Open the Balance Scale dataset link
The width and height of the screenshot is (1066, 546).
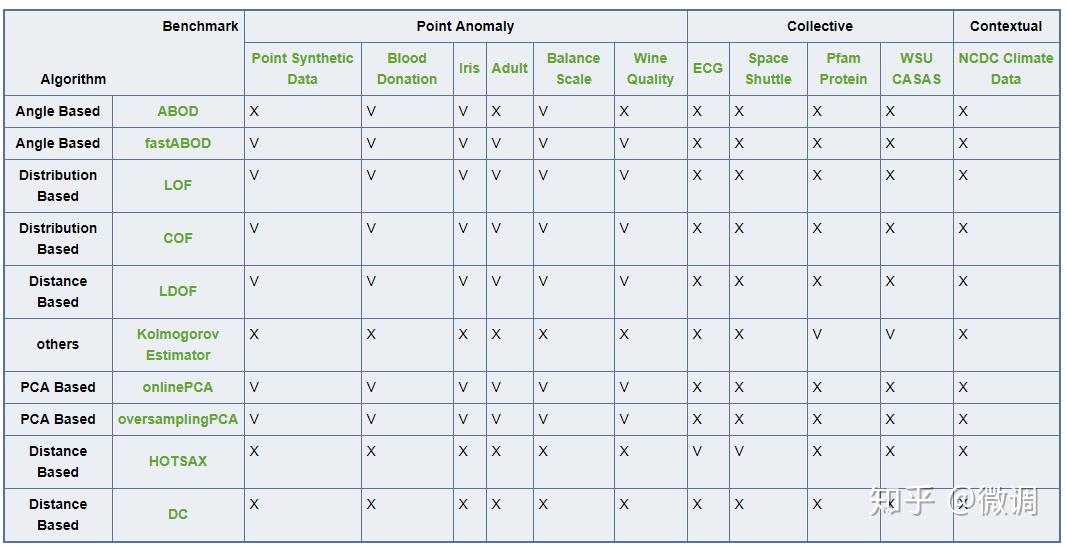coord(573,68)
